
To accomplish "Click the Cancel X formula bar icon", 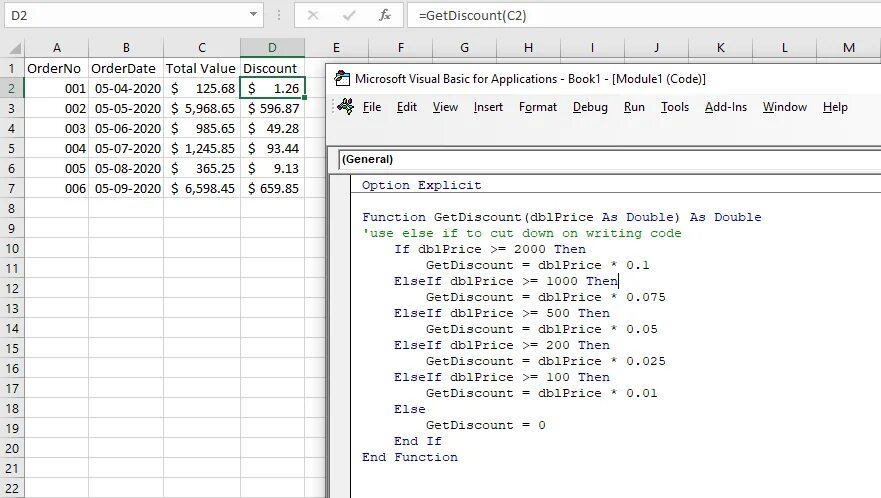I will 313,15.
